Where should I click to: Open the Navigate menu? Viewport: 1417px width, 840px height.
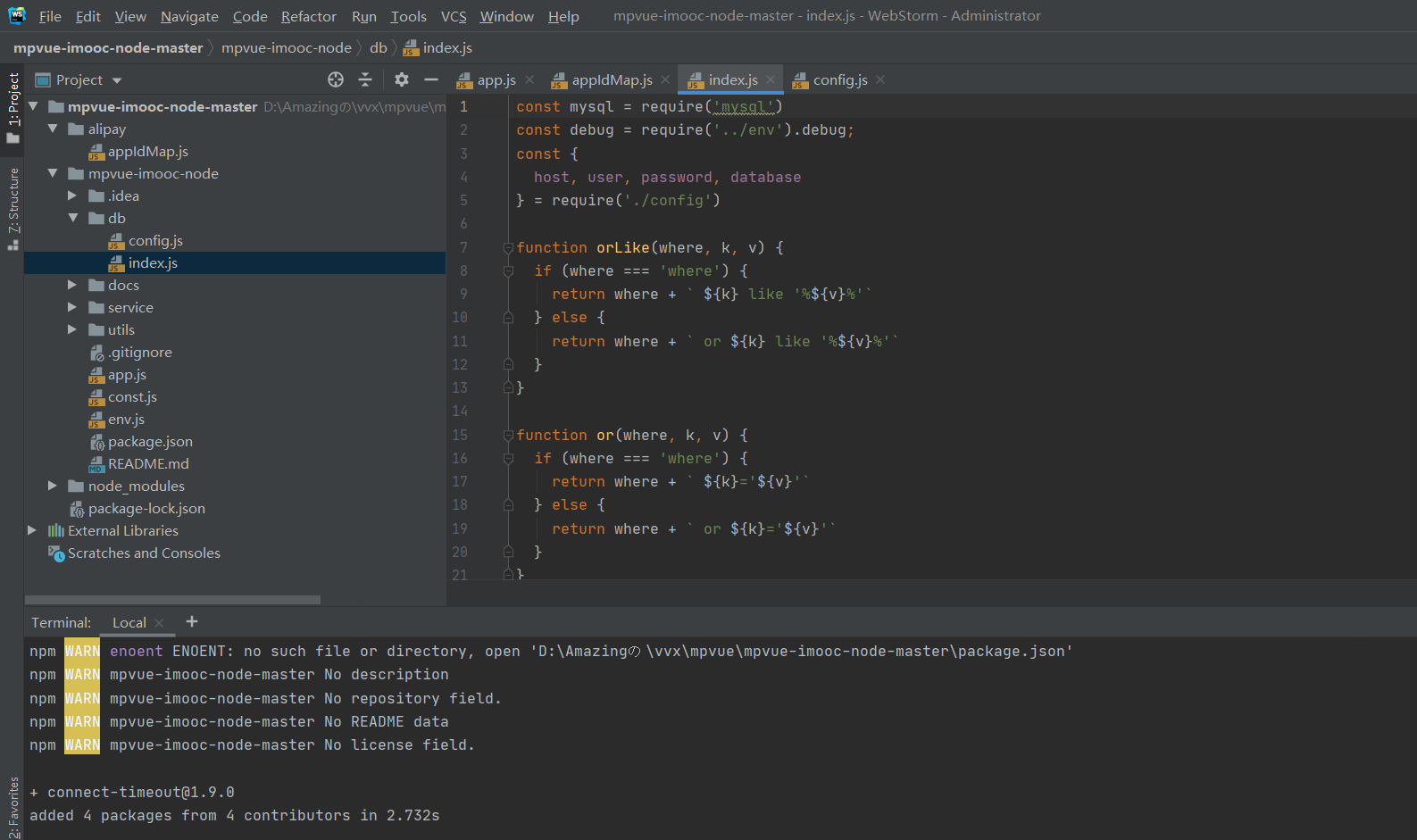tap(189, 16)
